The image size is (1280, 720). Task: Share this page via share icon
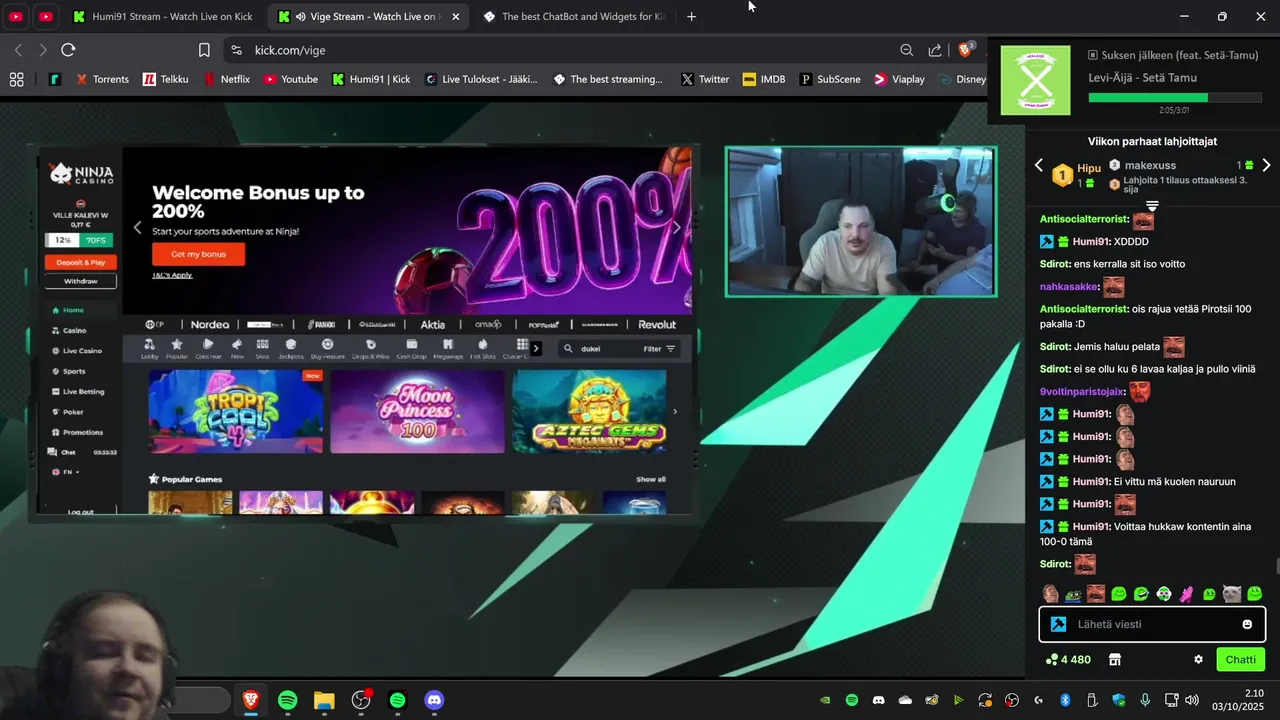[935, 50]
